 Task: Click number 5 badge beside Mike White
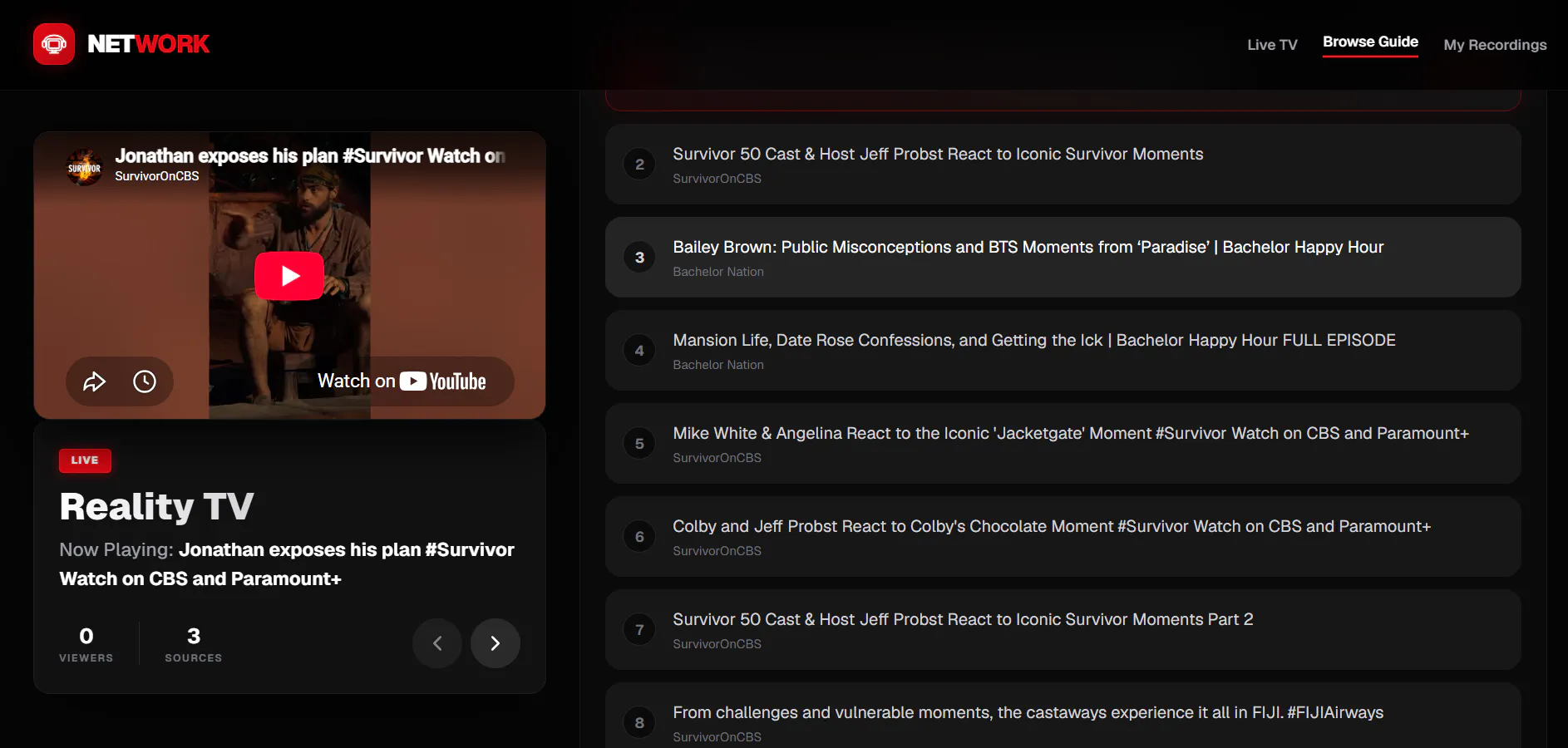(x=639, y=444)
